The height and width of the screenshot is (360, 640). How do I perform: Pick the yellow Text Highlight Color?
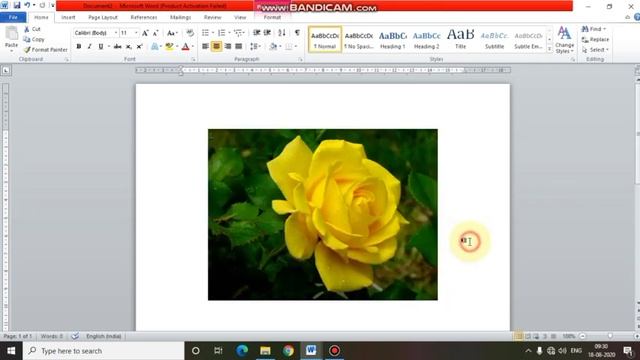[x=169, y=47]
